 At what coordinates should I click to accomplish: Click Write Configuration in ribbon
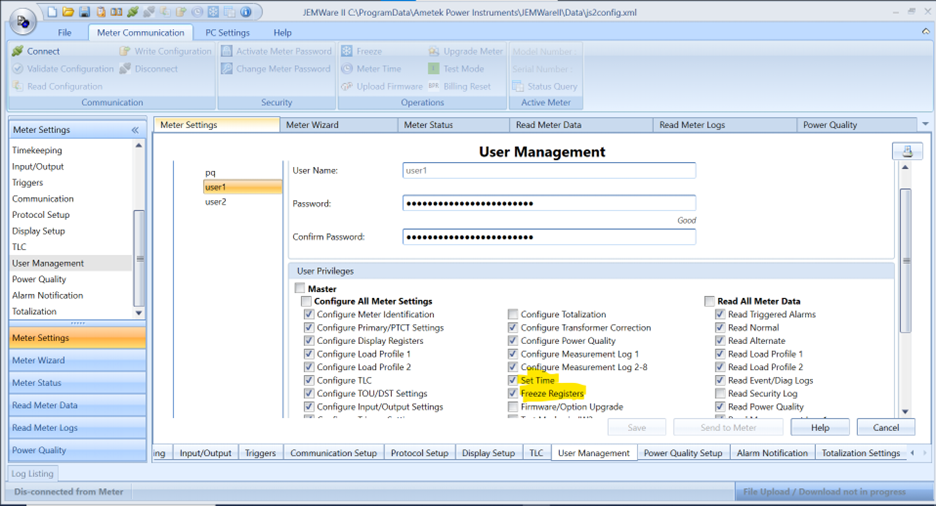[165, 51]
